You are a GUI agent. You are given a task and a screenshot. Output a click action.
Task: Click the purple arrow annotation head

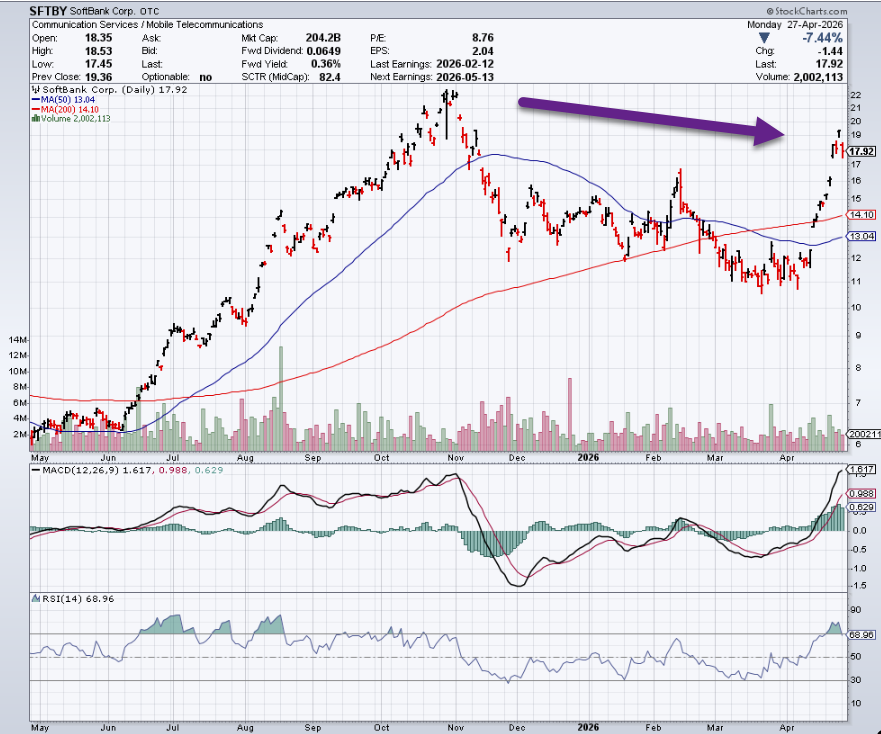773,133
